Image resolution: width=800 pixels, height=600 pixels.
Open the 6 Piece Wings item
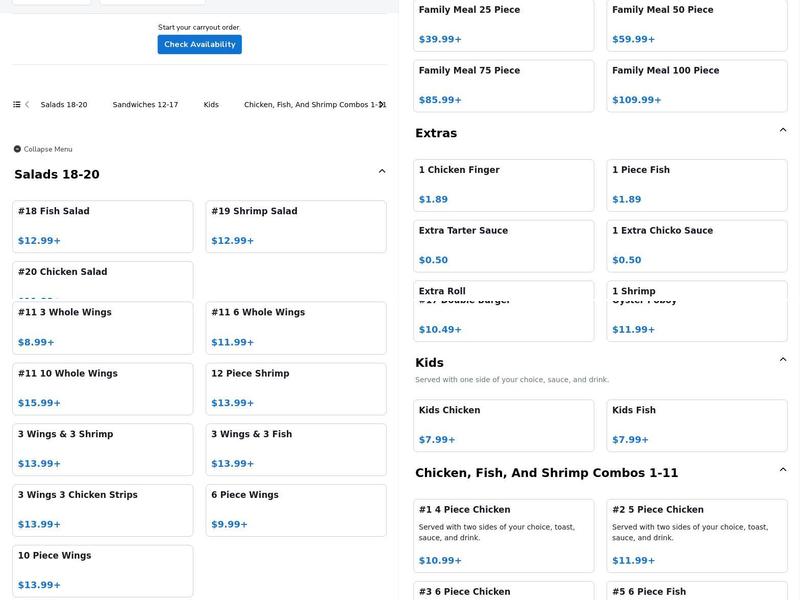coord(296,510)
